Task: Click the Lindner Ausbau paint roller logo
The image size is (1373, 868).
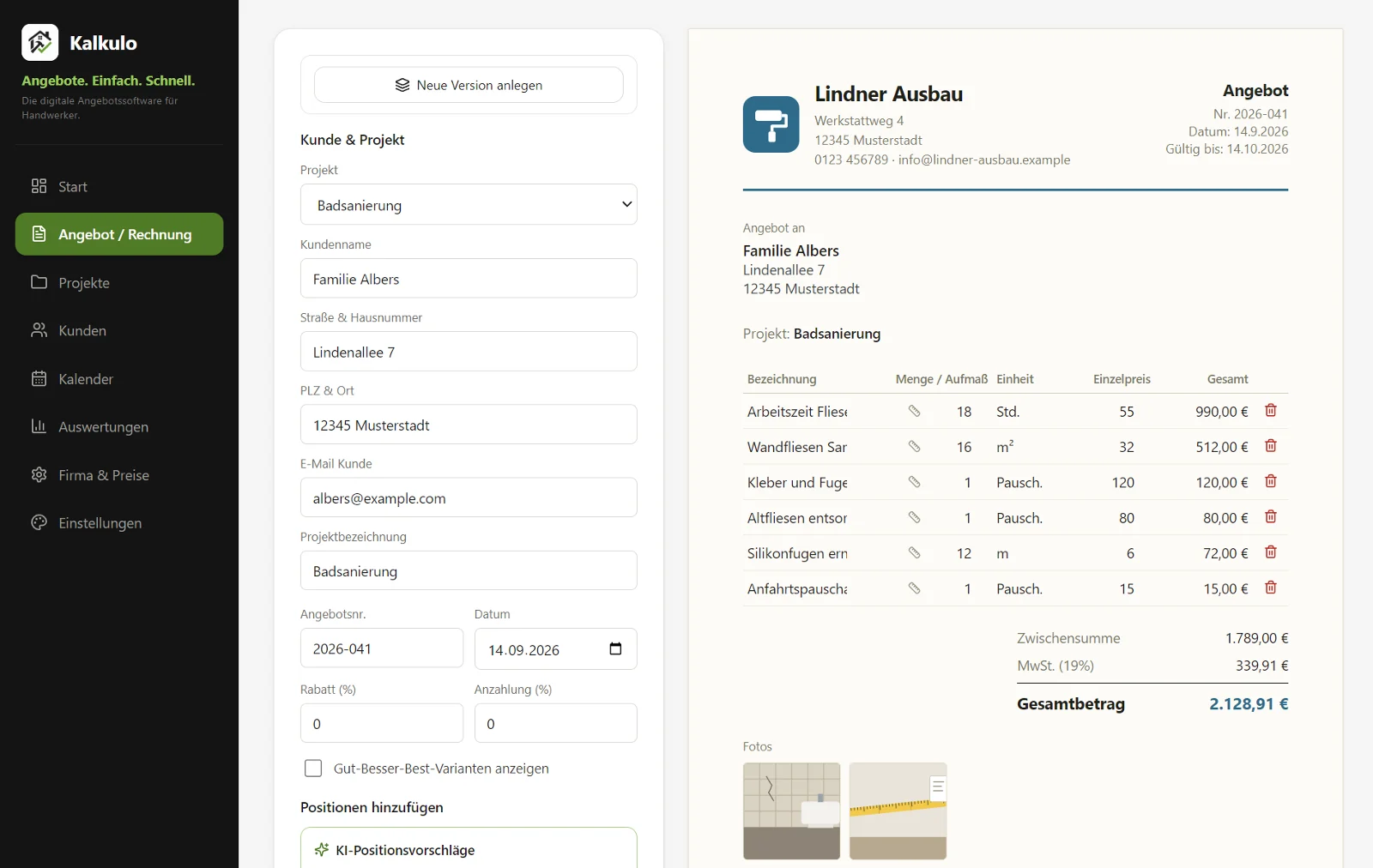Action: point(771,124)
